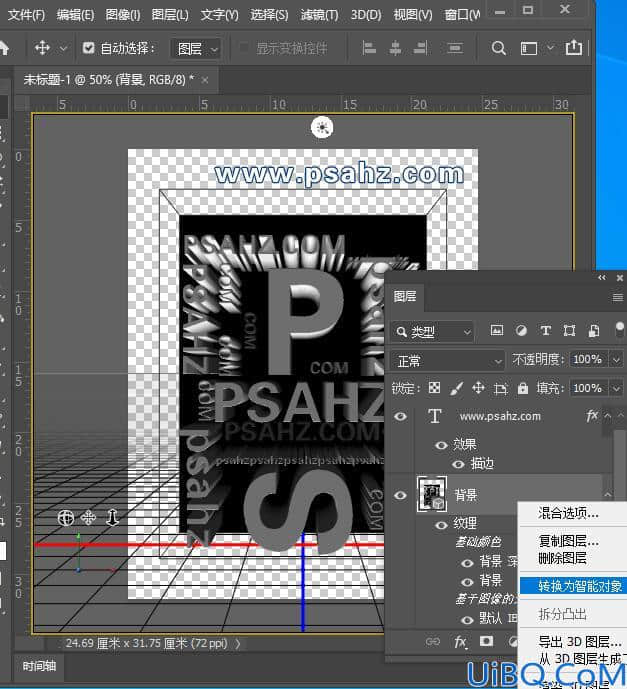The width and height of the screenshot is (627, 689).
Task: Click the align left edges icon
Action: point(369,47)
